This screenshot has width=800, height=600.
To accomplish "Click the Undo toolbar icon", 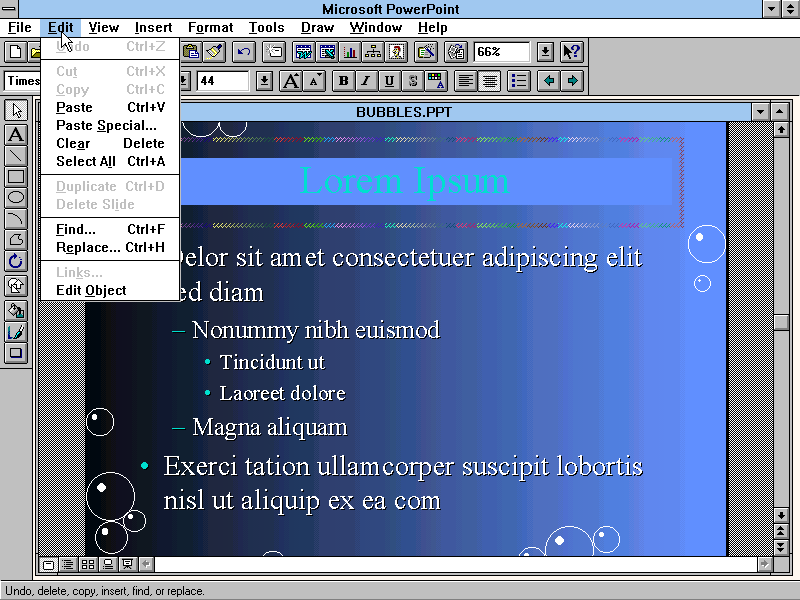I will (x=242, y=51).
